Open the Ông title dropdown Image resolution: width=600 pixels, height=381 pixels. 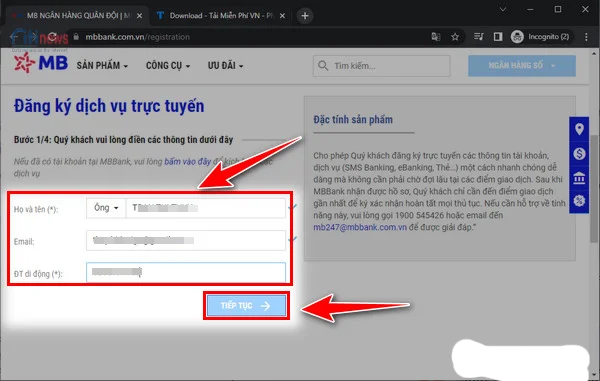(x=106, y=208)
